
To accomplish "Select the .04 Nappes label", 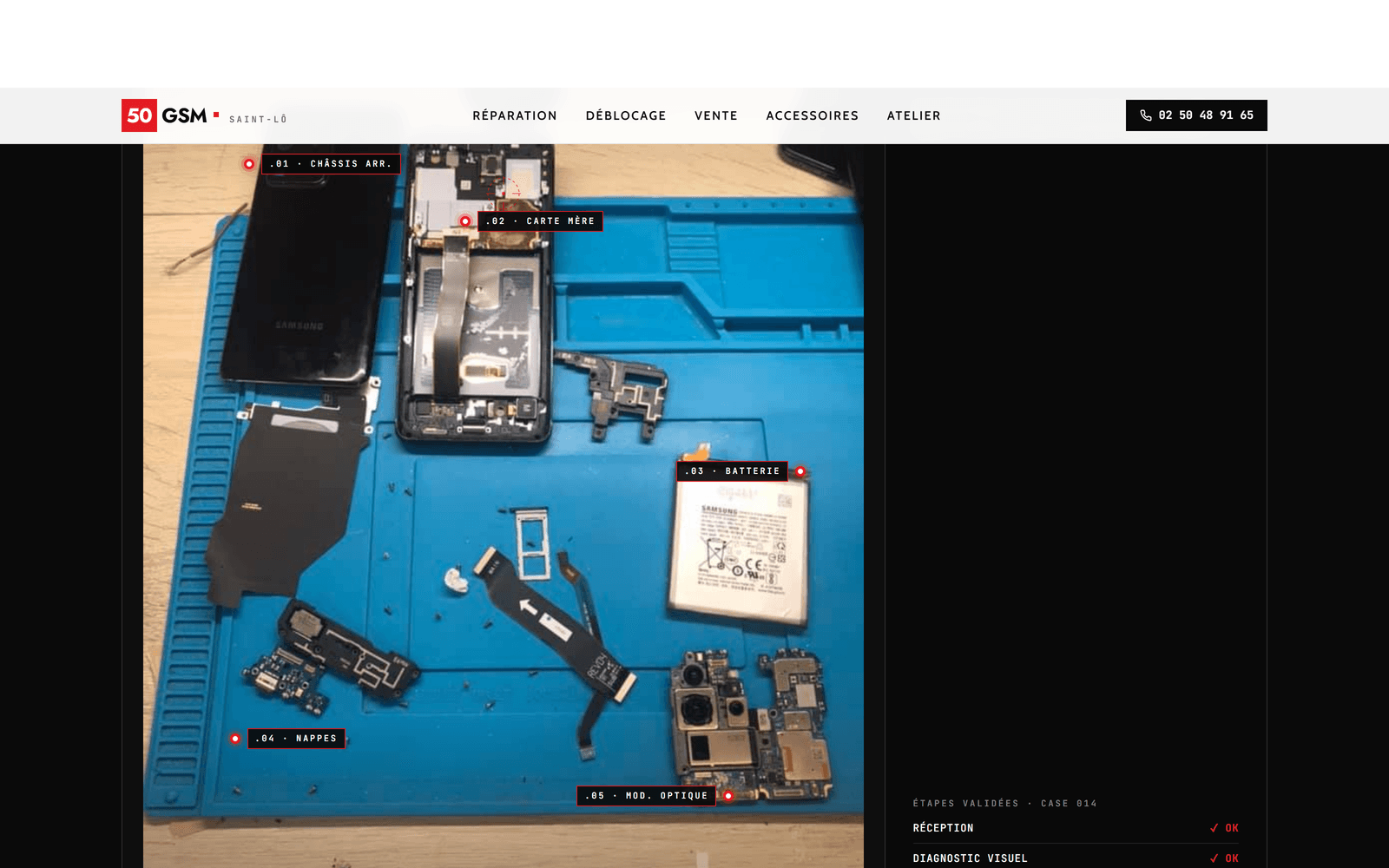I will tap(296, 739).
